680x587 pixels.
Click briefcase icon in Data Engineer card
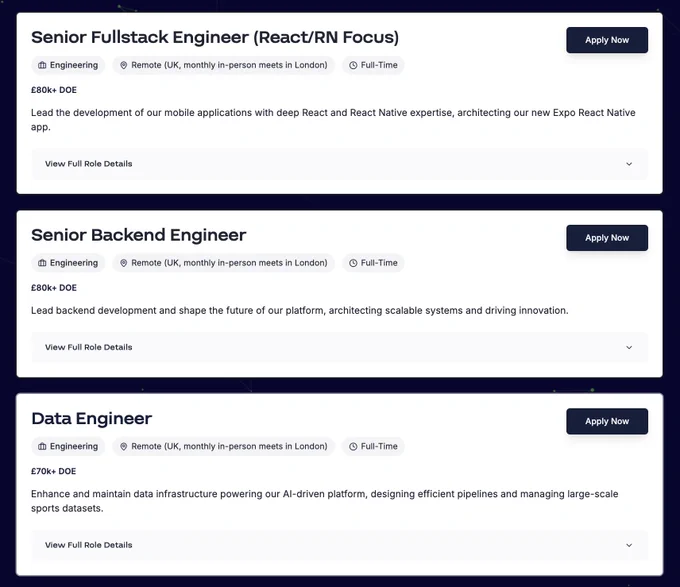pyautogui.click(x=42, y=446)
